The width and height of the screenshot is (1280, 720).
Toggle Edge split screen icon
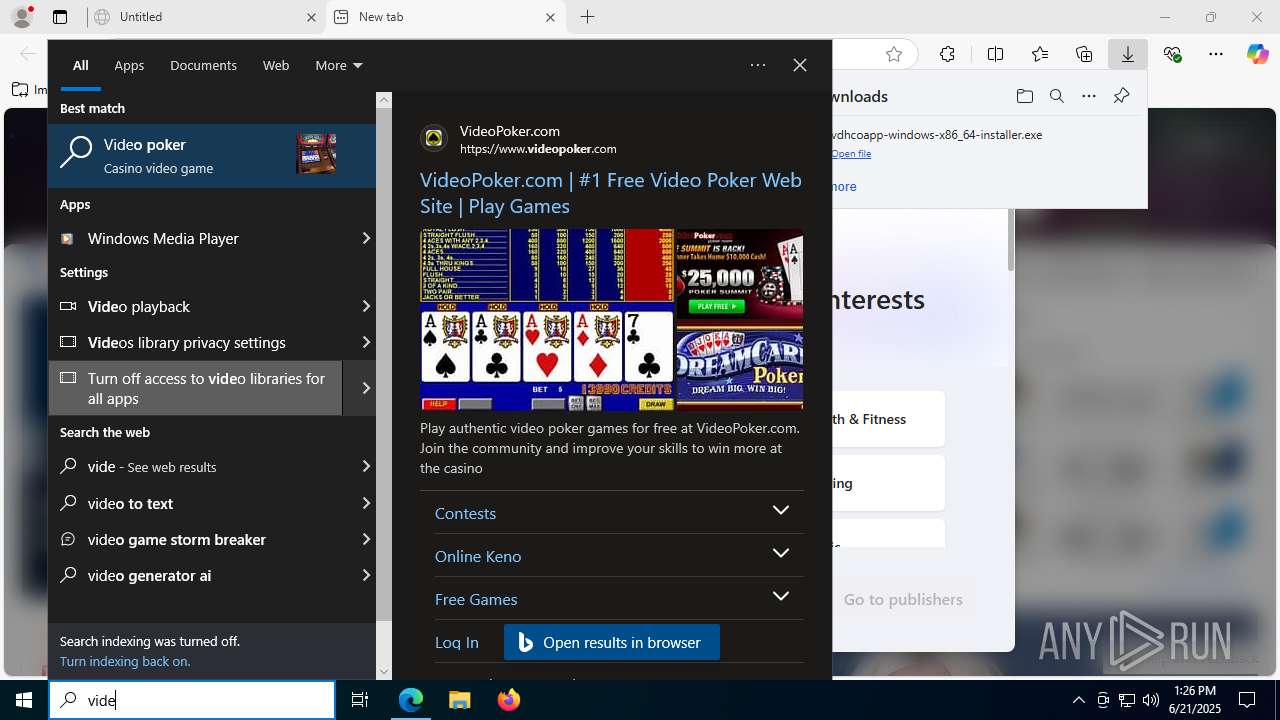[995, 55]
